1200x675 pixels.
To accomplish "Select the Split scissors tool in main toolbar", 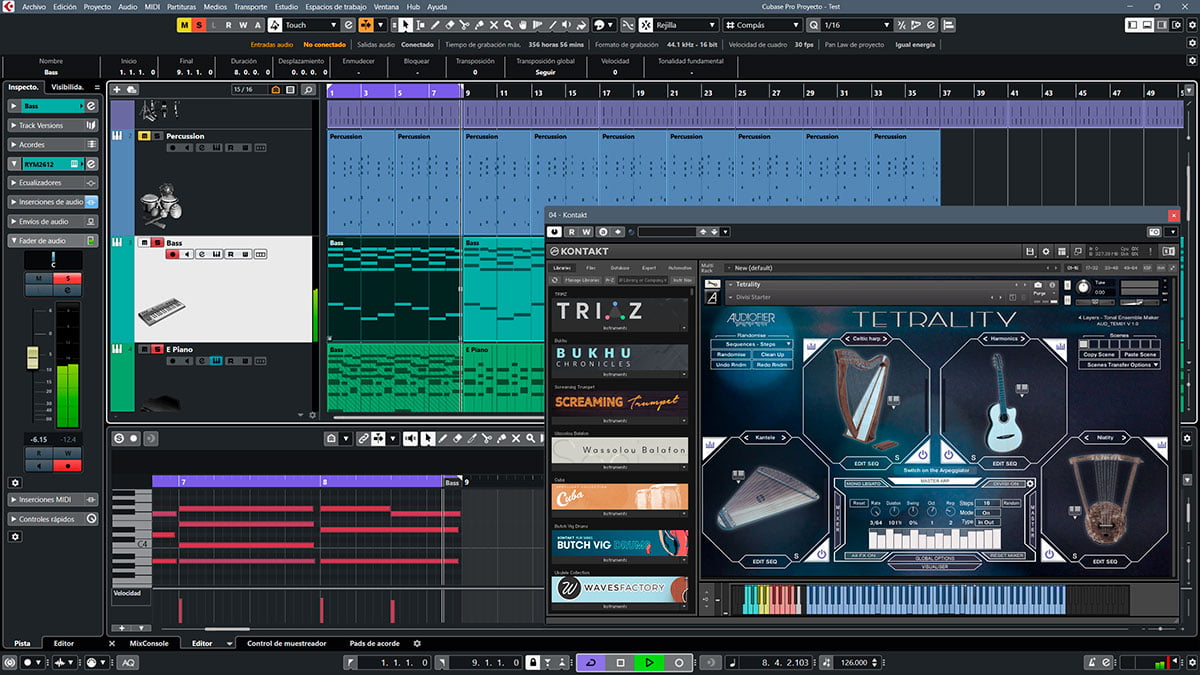I will pos(465,25).
